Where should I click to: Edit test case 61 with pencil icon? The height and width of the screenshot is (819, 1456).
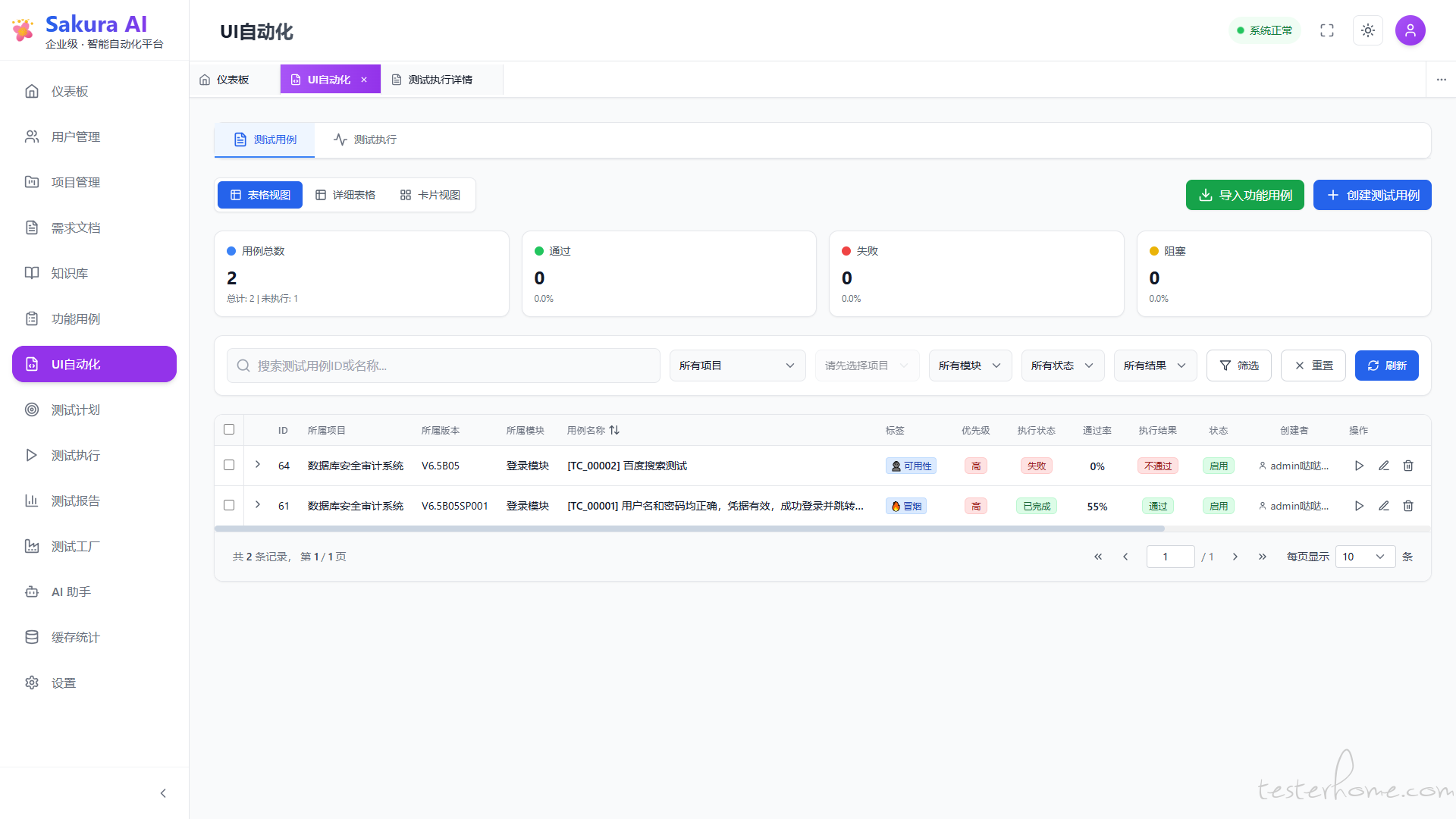tap(1383, 506)
